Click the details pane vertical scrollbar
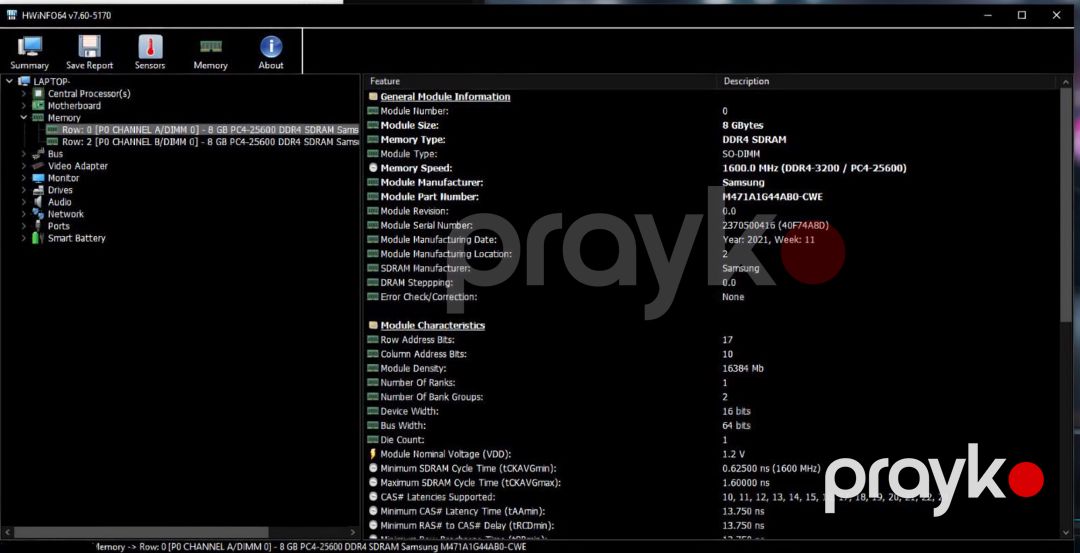 click(x=1066, y=205)
